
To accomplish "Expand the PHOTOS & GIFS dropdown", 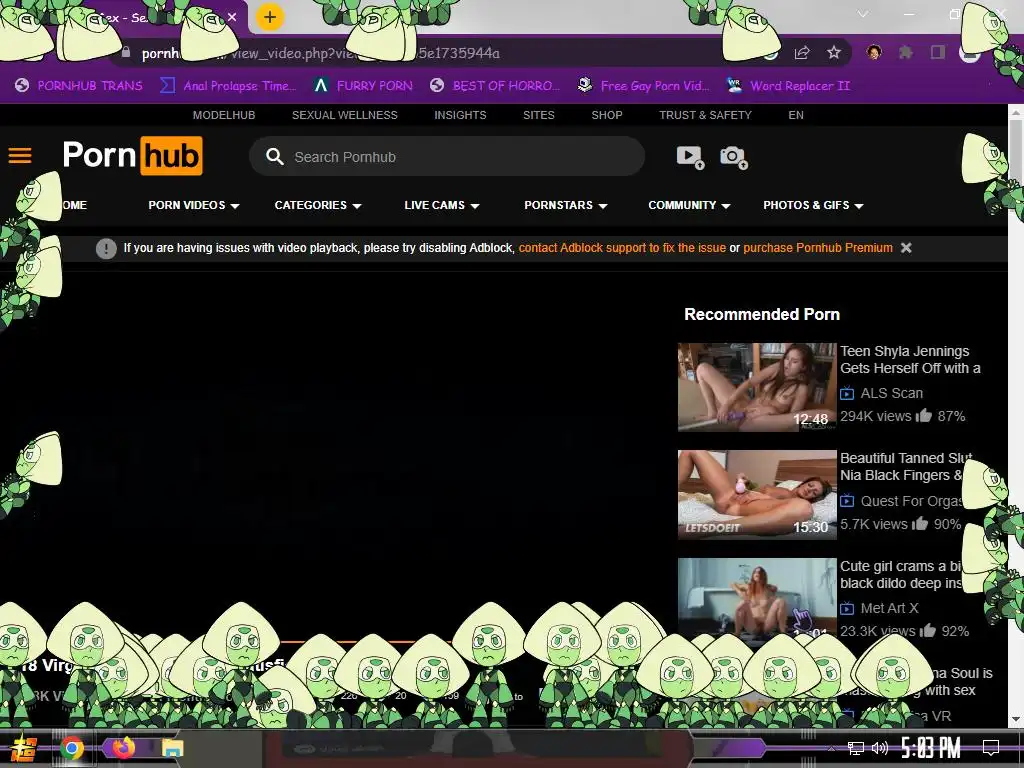I will tap(814, 205).
